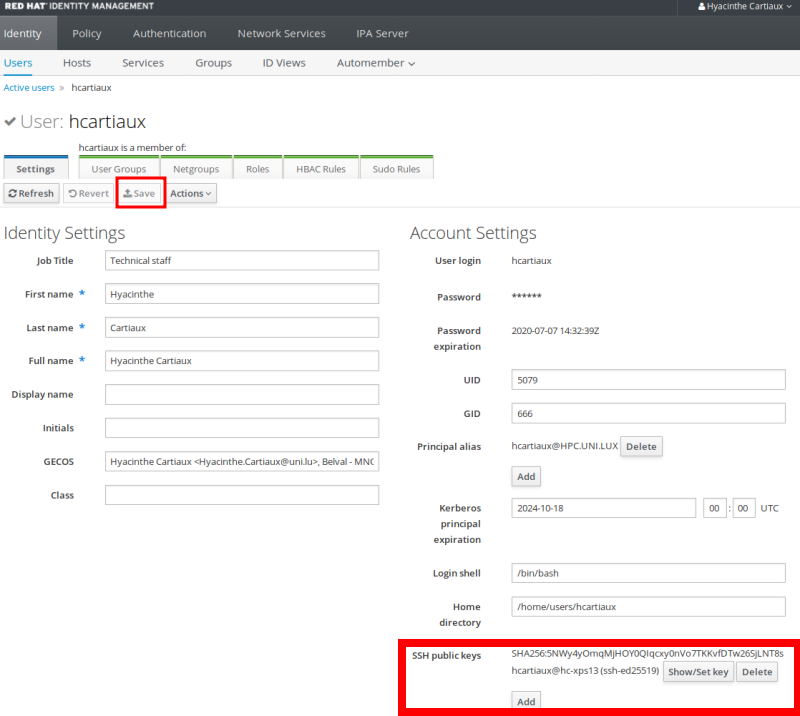Viewport: 800px width, 716px height.
Task: Focus the Login shell field
Action: pos(648,573)
